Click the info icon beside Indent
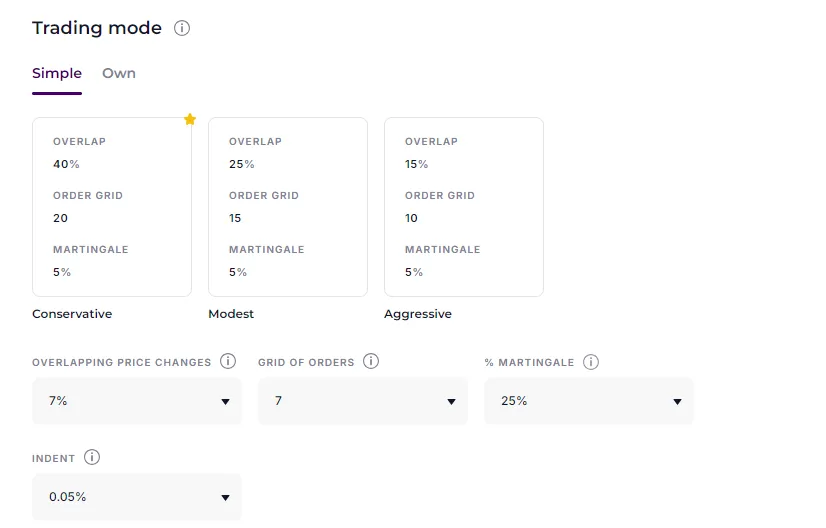Viewport: 826px width, 528px height. click(92, 458)
